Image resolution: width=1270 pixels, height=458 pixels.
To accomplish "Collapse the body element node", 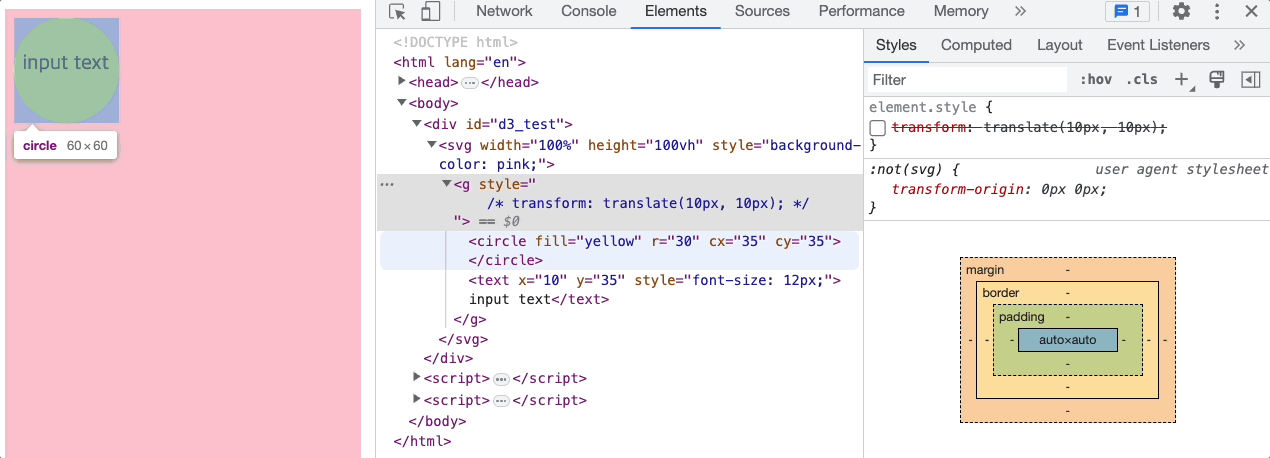I will pos(402,103).
